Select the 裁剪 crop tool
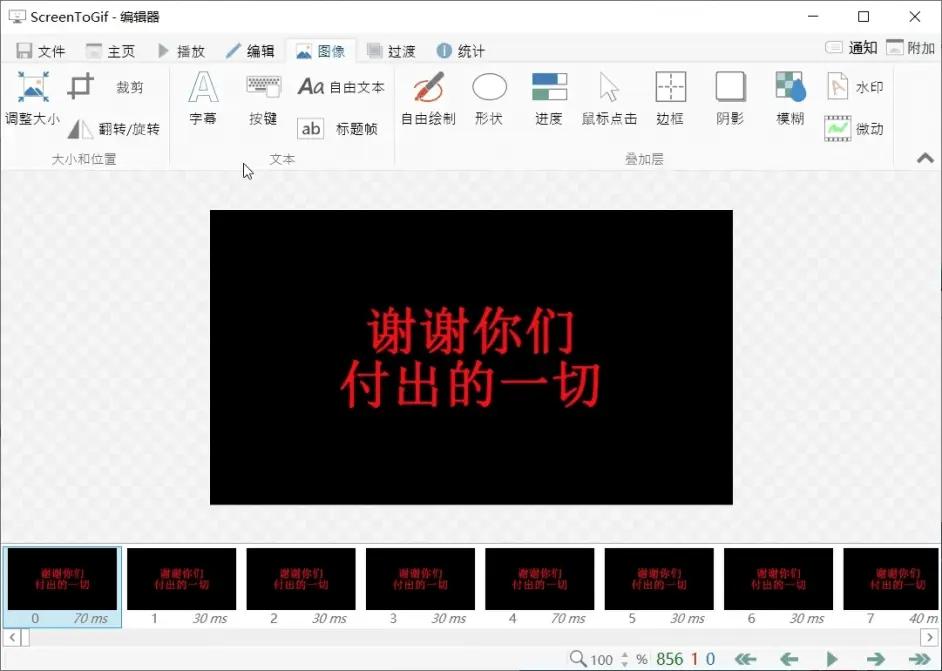942x671 pixels. click(x=107, y=87)
